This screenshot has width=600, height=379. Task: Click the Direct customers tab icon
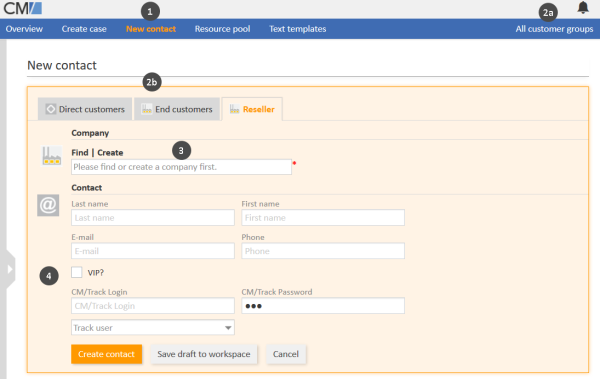[51, 109]
